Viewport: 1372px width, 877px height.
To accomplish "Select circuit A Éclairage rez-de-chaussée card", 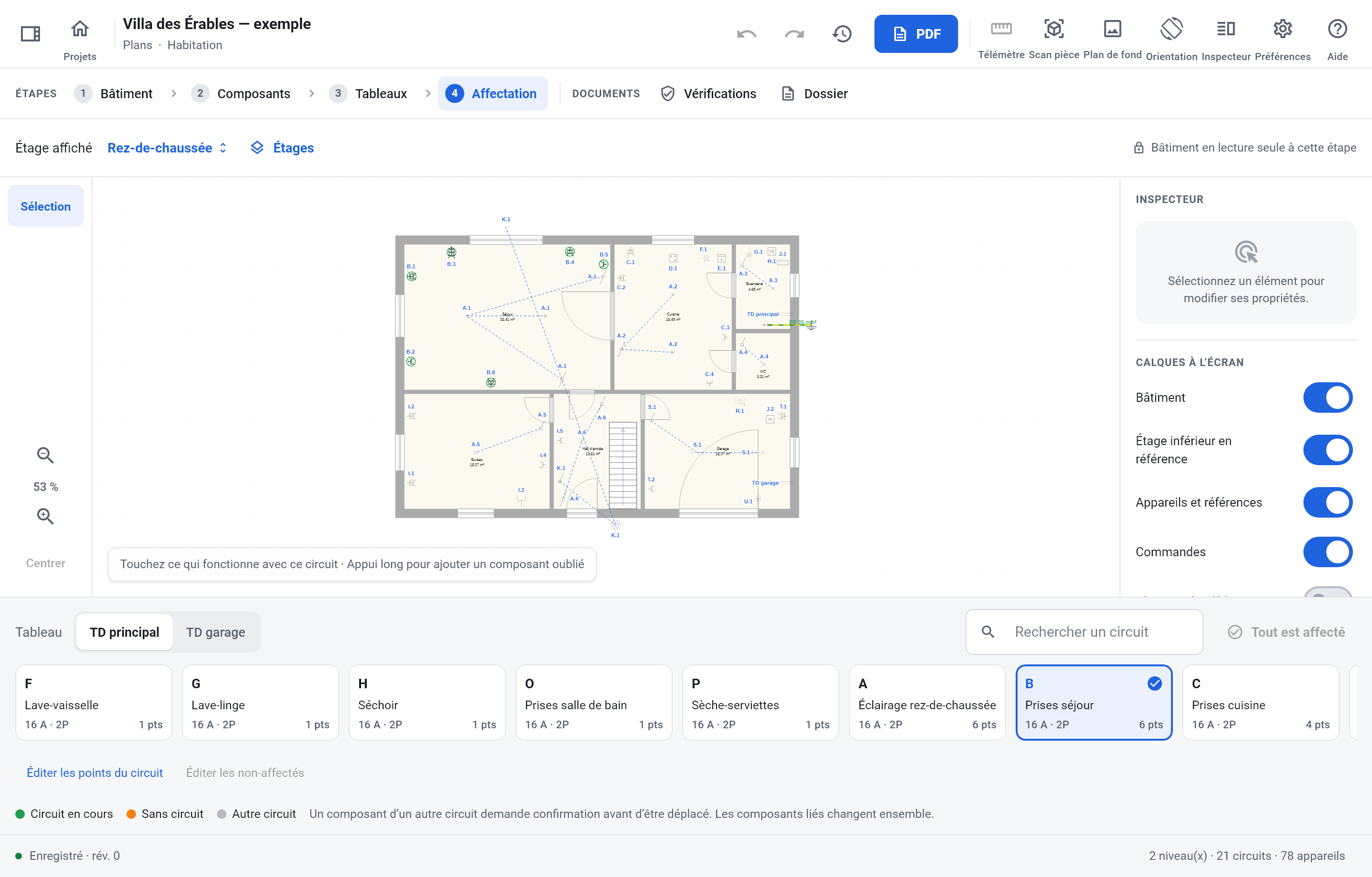I will pos(927,703).
